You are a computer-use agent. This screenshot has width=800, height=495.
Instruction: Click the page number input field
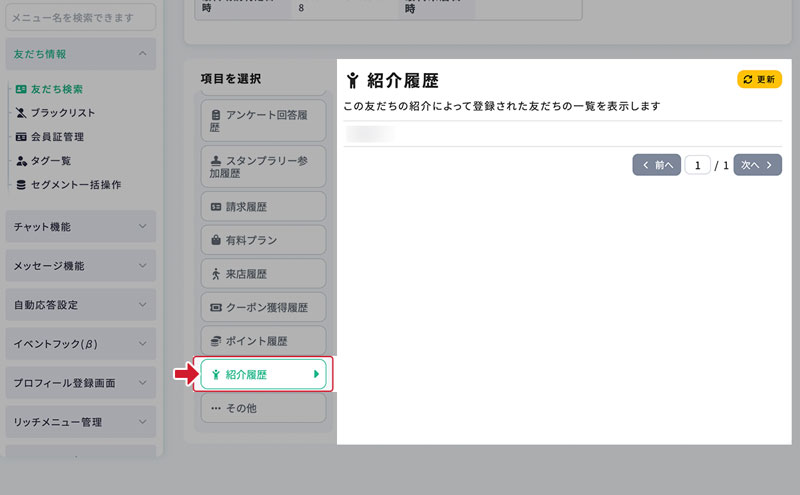(697, 165)
